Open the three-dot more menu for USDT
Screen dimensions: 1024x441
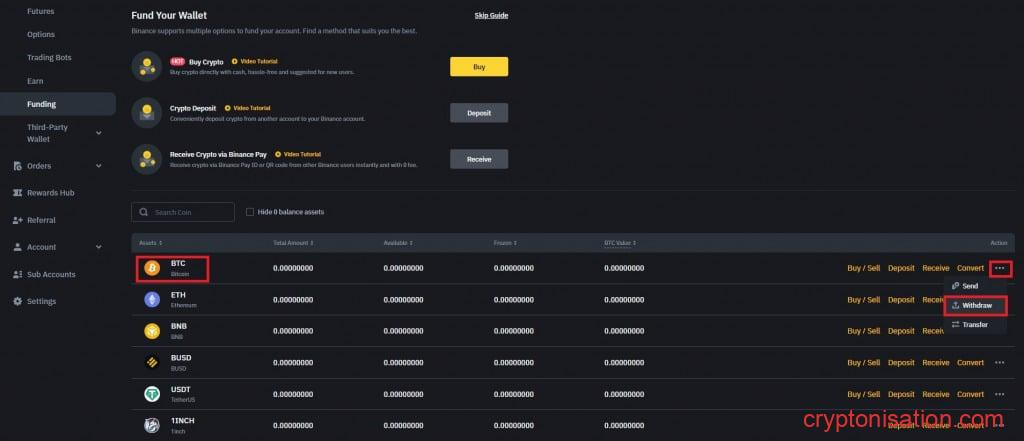(x=1000, y=394)
